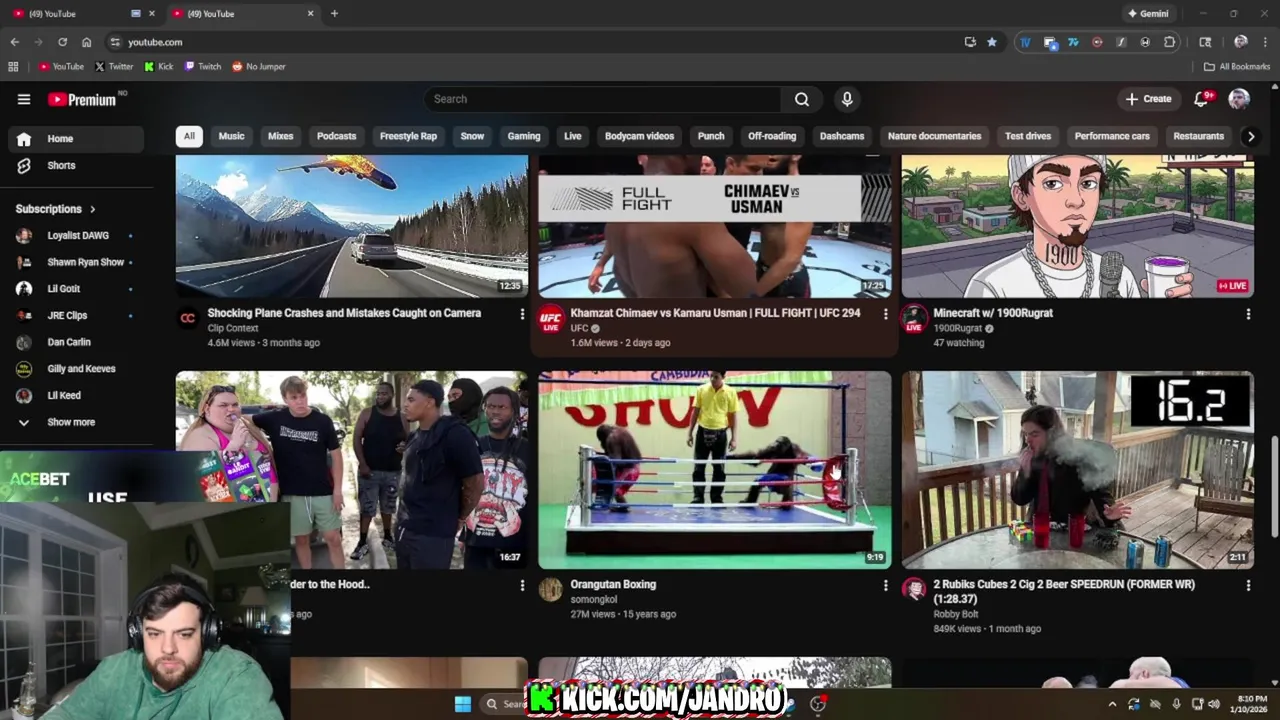Open 1900Rugrat live channel avatar
The image size is (1280, 720).
pos(913,319)
